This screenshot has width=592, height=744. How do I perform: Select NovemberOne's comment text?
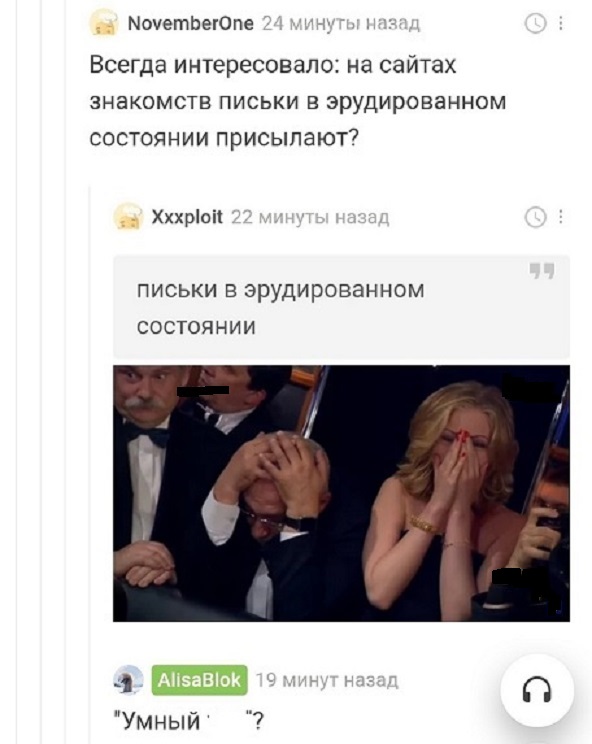(298, 101)
